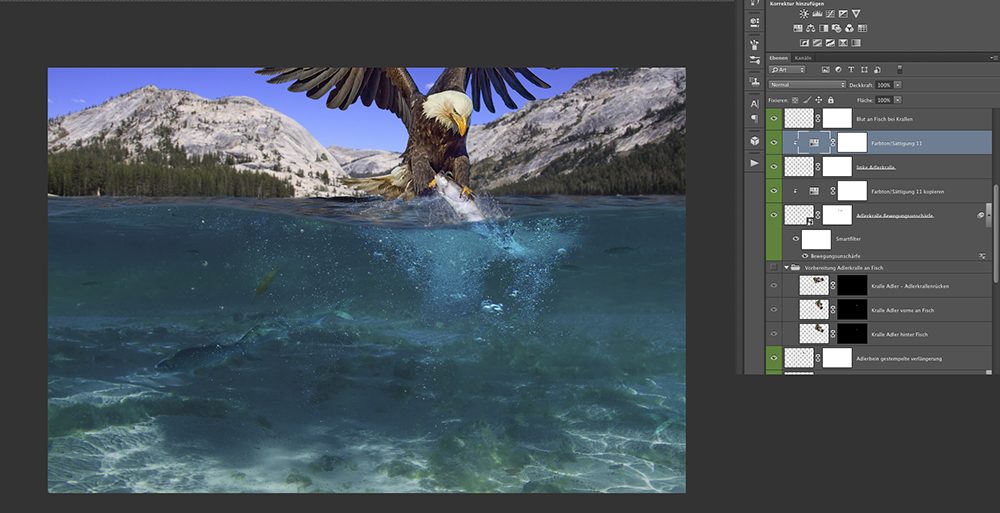Select the Ebenen tab
The width and height of the screenshot is (1000, 513).
point(778,58)
